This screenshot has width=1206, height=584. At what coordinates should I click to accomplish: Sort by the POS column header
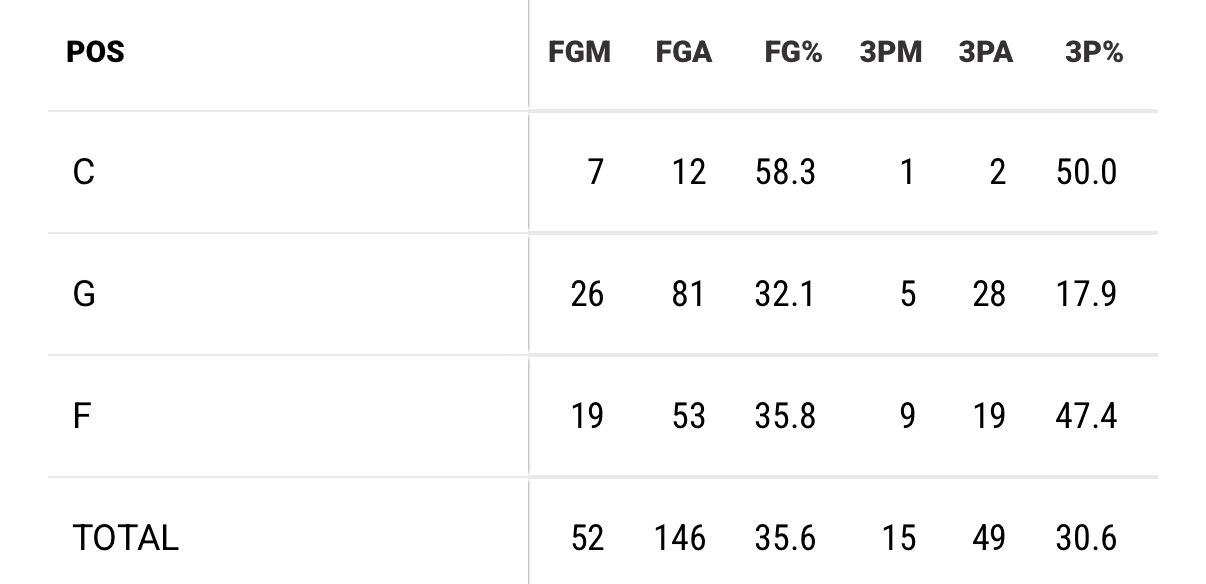click(x=96, y=53)
